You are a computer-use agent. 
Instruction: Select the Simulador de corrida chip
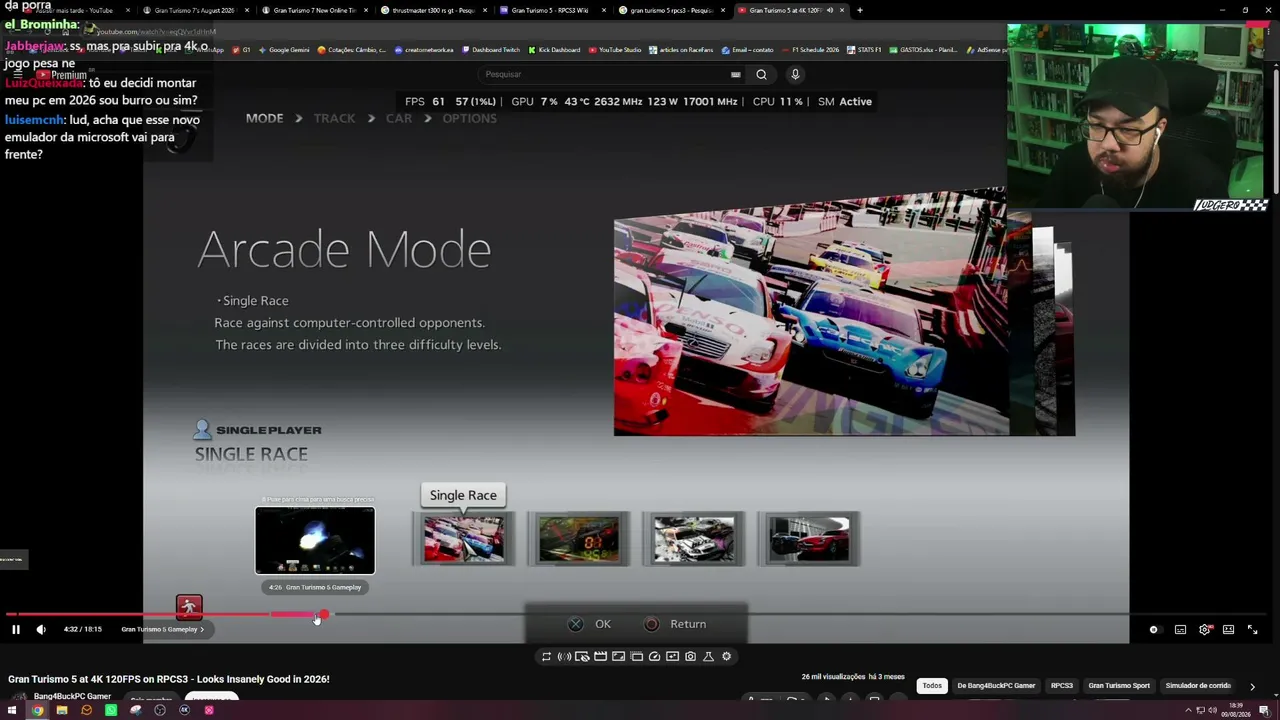pos(1198,685)
